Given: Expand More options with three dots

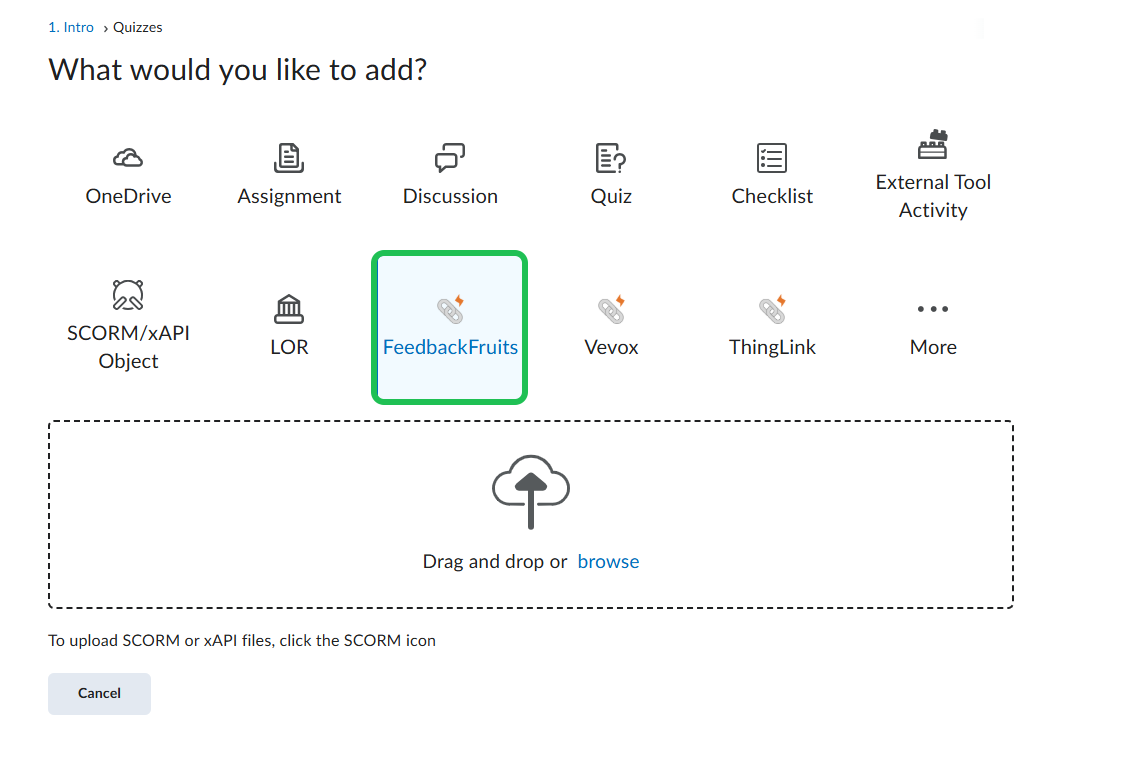Looking at the screenshot, I should coord(933,309).
